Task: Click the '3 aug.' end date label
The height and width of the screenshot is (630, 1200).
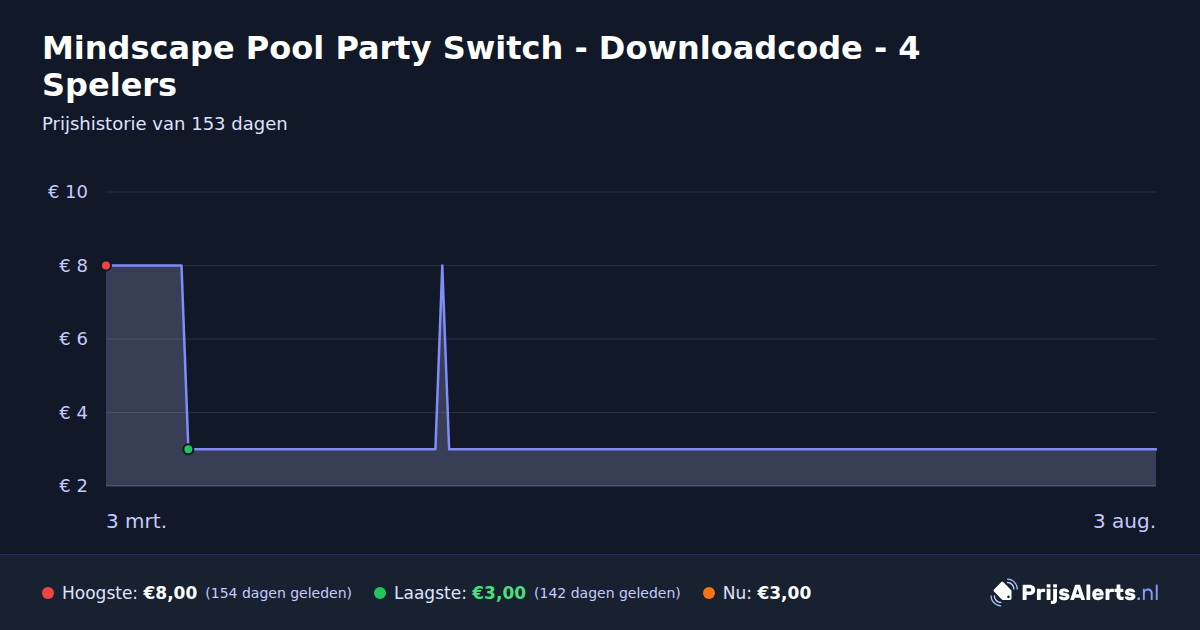Action: point(1124,521)
